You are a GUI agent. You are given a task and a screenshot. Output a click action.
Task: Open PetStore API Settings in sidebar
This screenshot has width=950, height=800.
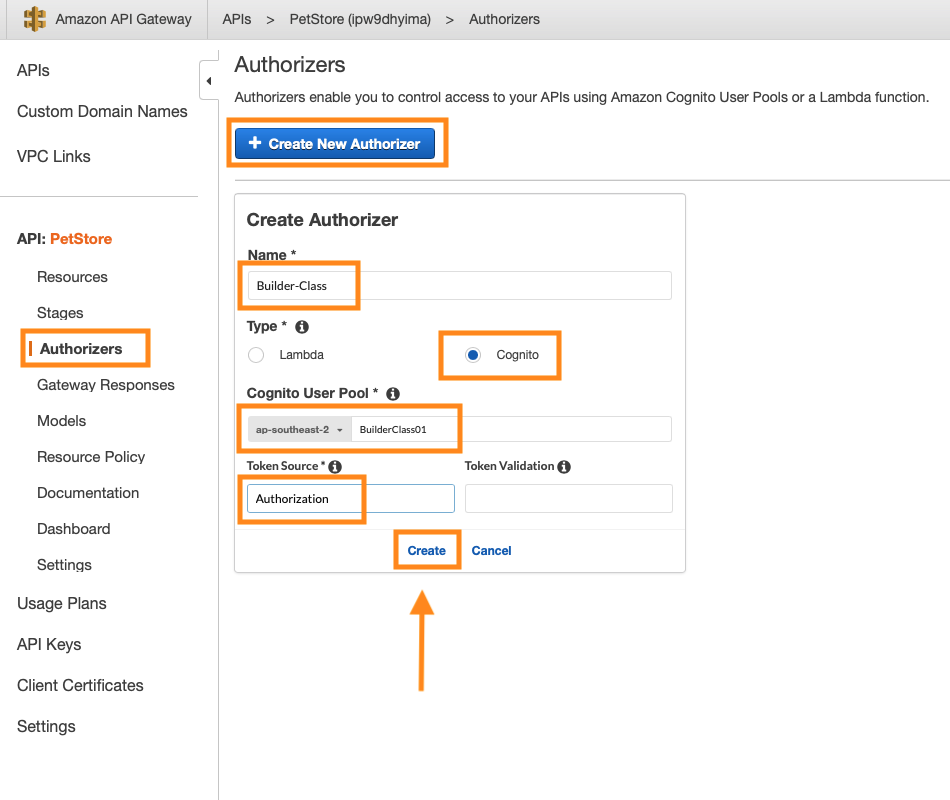(x=64, y=565)
